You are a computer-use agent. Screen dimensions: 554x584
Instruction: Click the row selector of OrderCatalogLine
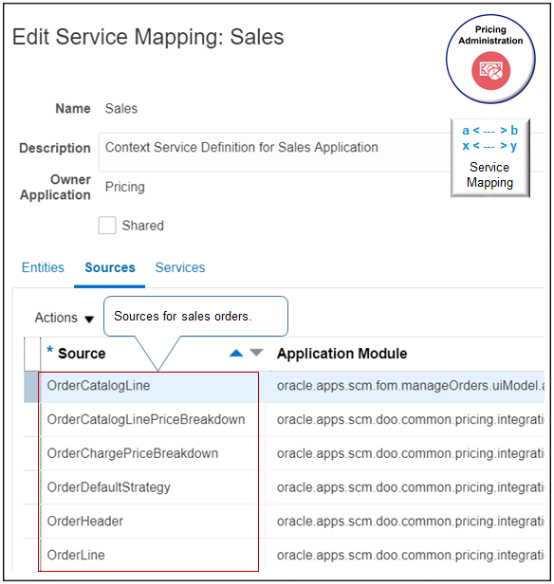[x=31, y=387]
